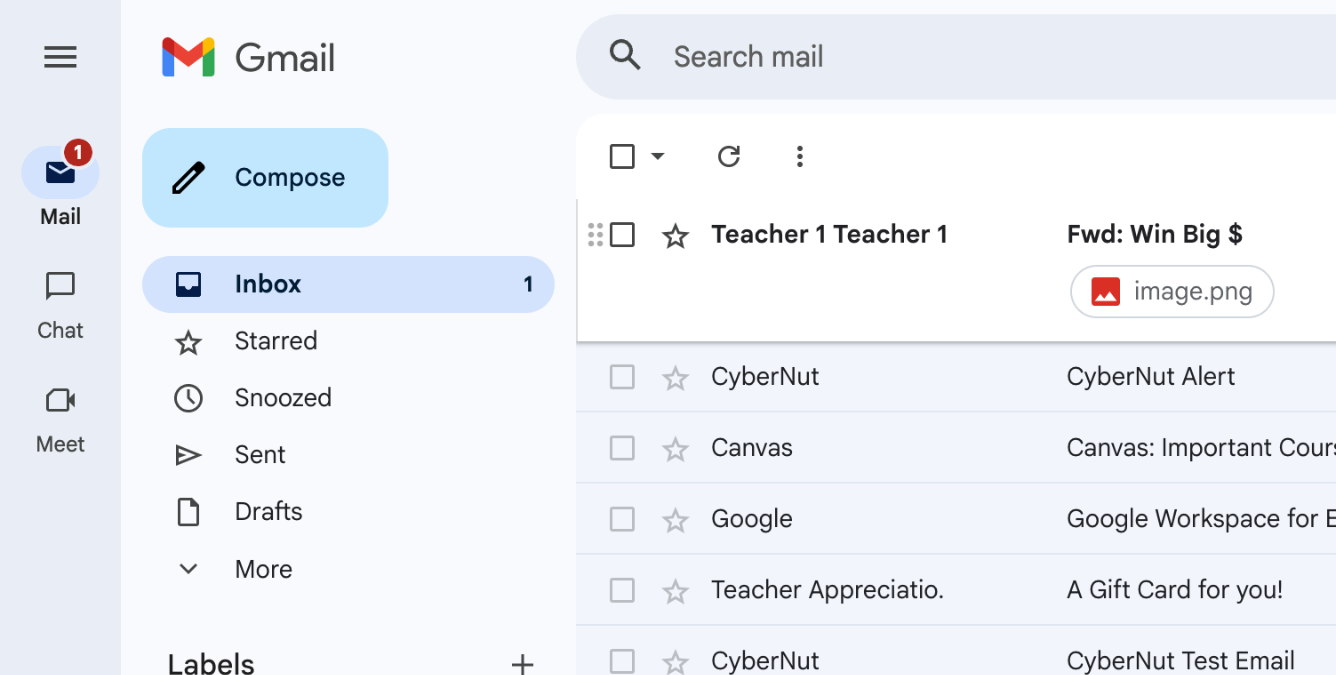Star the Google email
Image resolution: width=1336 pixels, height=675 pixels.
click(676, 520)
